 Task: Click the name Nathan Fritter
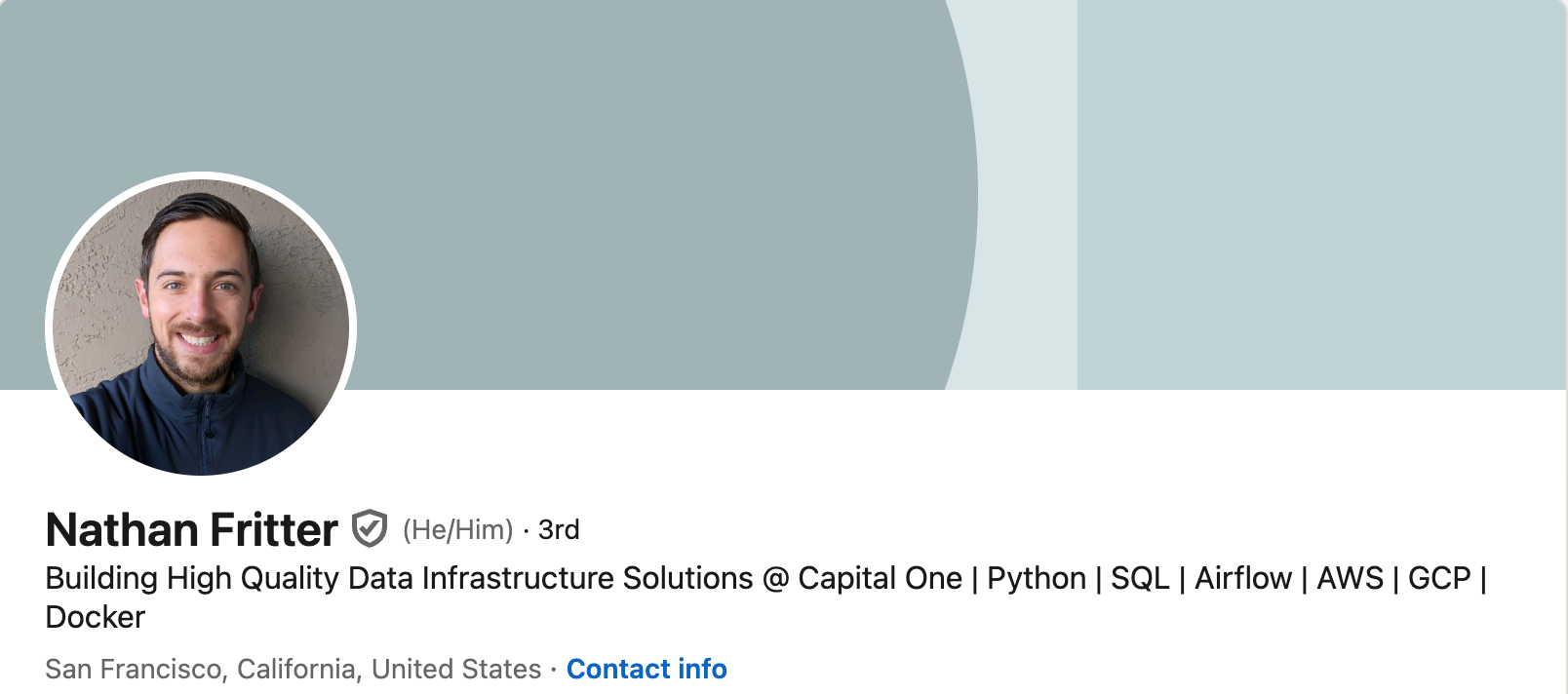[192, 529]
